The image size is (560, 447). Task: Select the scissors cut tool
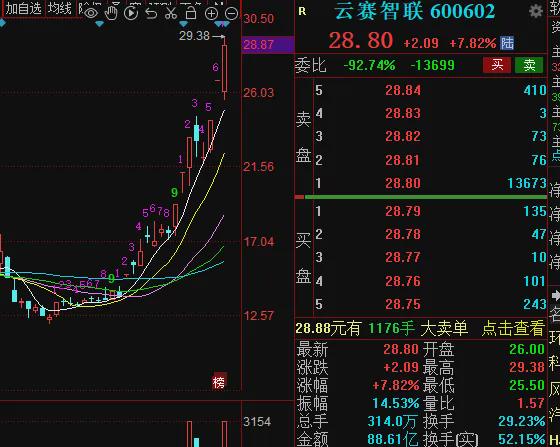(171, 13)
